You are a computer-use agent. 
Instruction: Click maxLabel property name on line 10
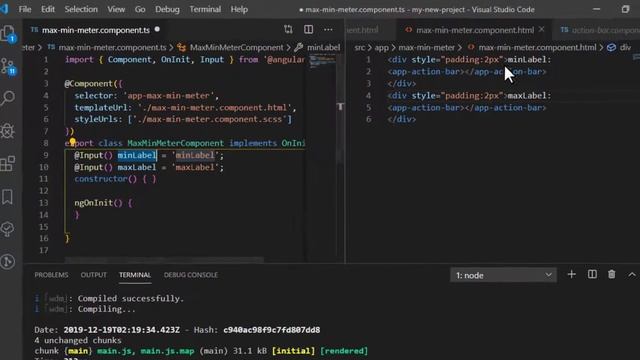point(137,167)
